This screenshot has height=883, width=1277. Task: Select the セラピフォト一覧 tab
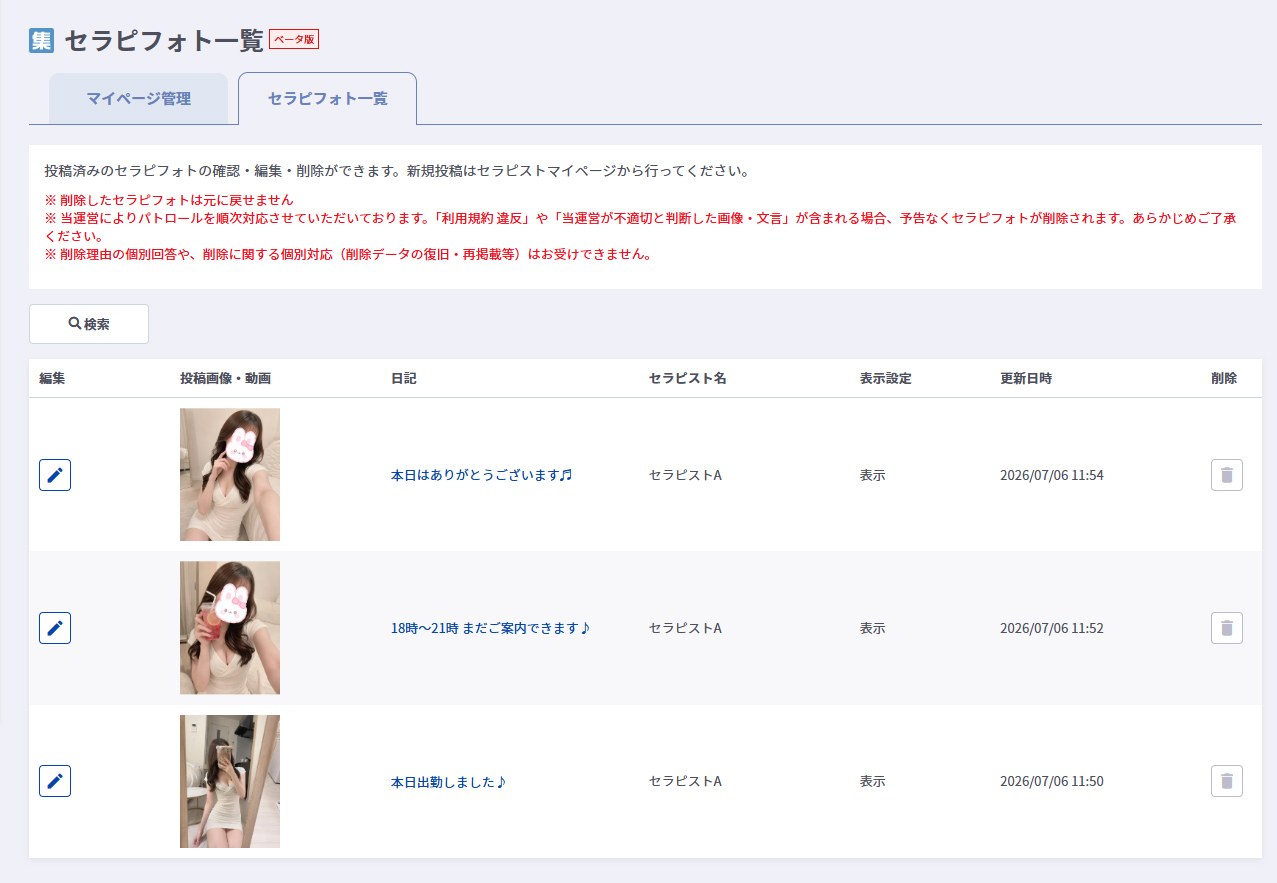(327, 99)
